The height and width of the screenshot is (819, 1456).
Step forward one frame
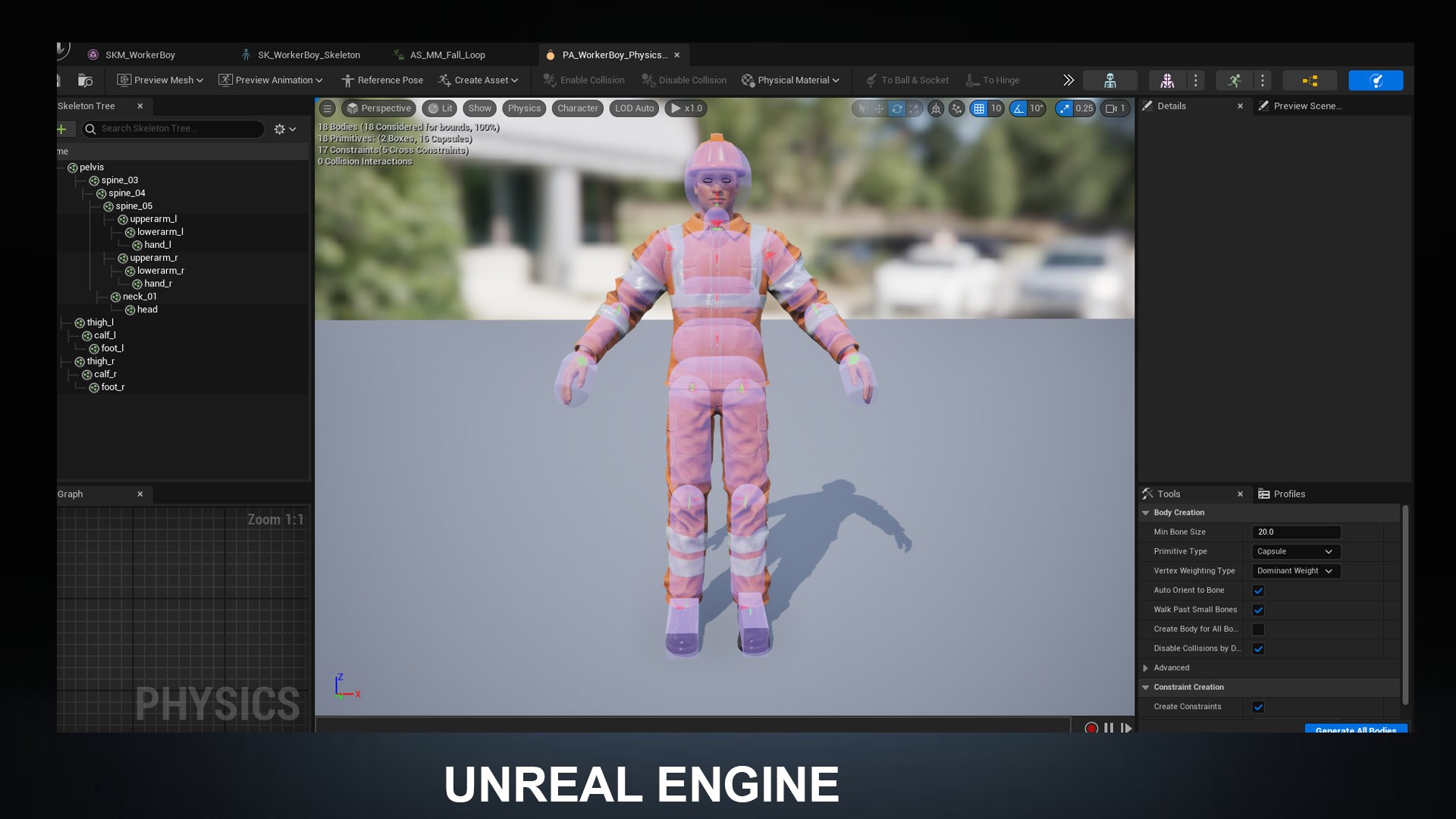tap(1126, 728)
